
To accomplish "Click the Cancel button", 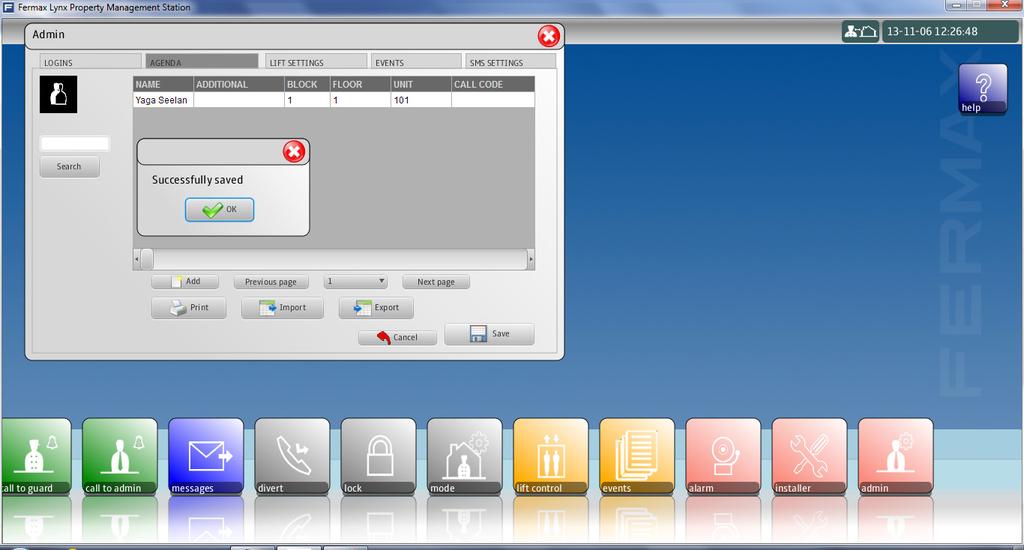I will 397,337.
